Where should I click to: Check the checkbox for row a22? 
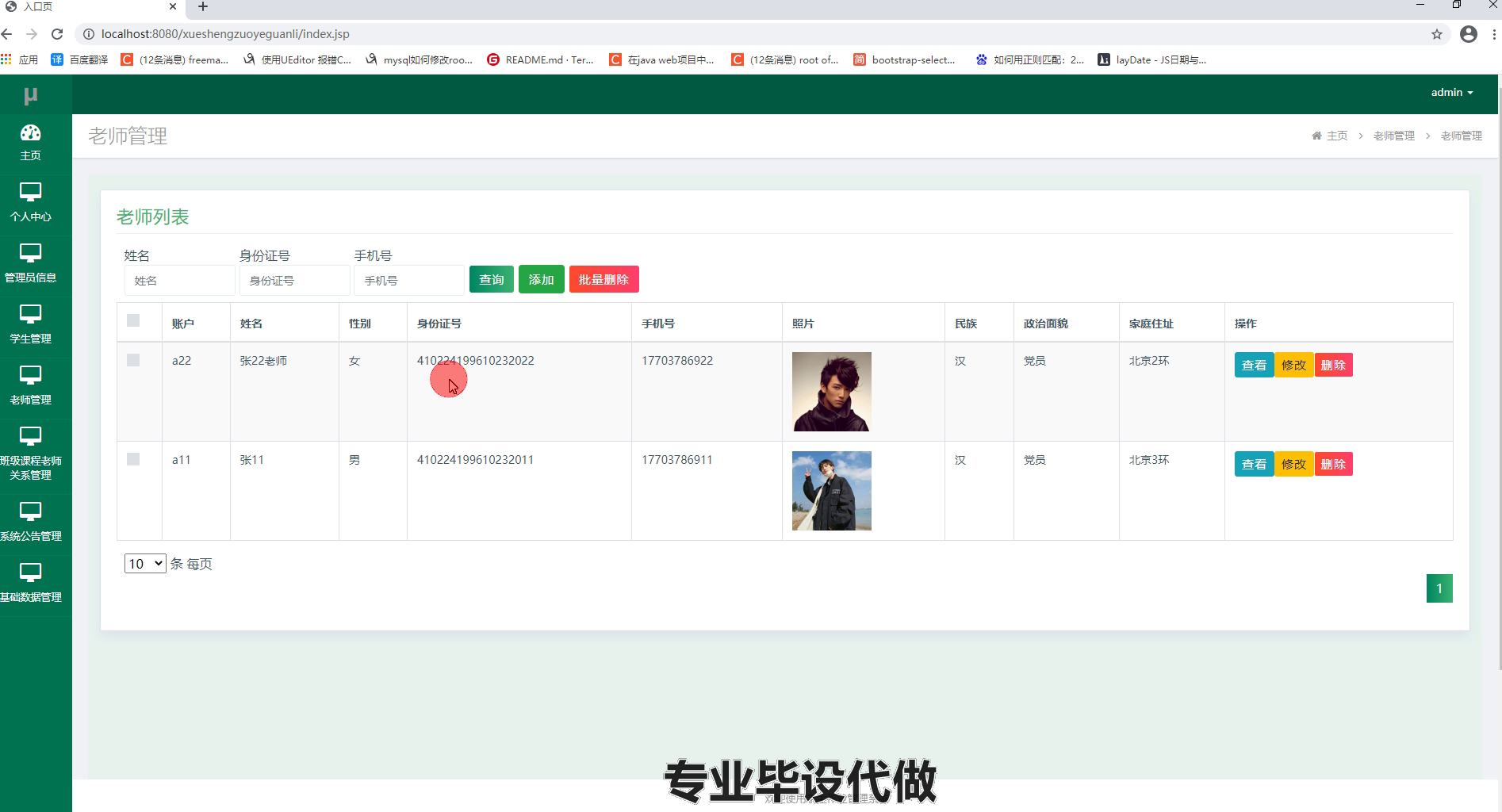click(133, 360)
